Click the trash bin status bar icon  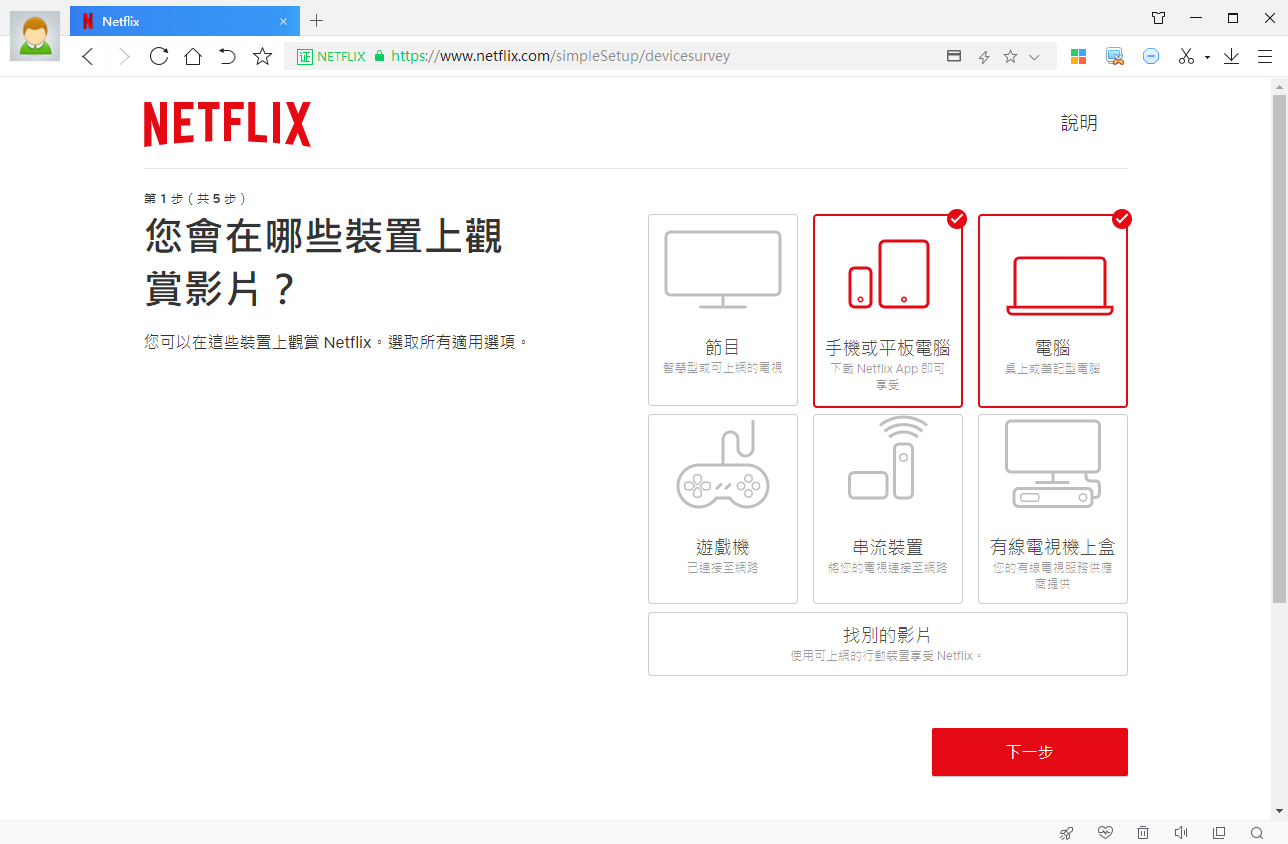(x=1143, y=833)
